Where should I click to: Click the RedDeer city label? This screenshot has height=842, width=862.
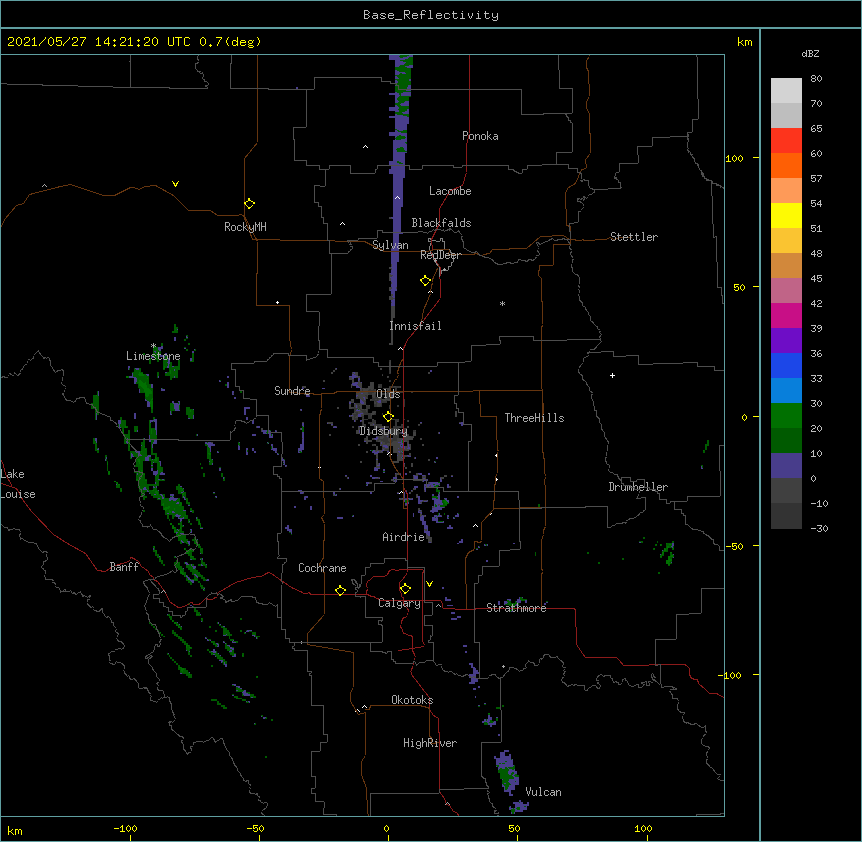pyautogui.click(x=440, y=255)
